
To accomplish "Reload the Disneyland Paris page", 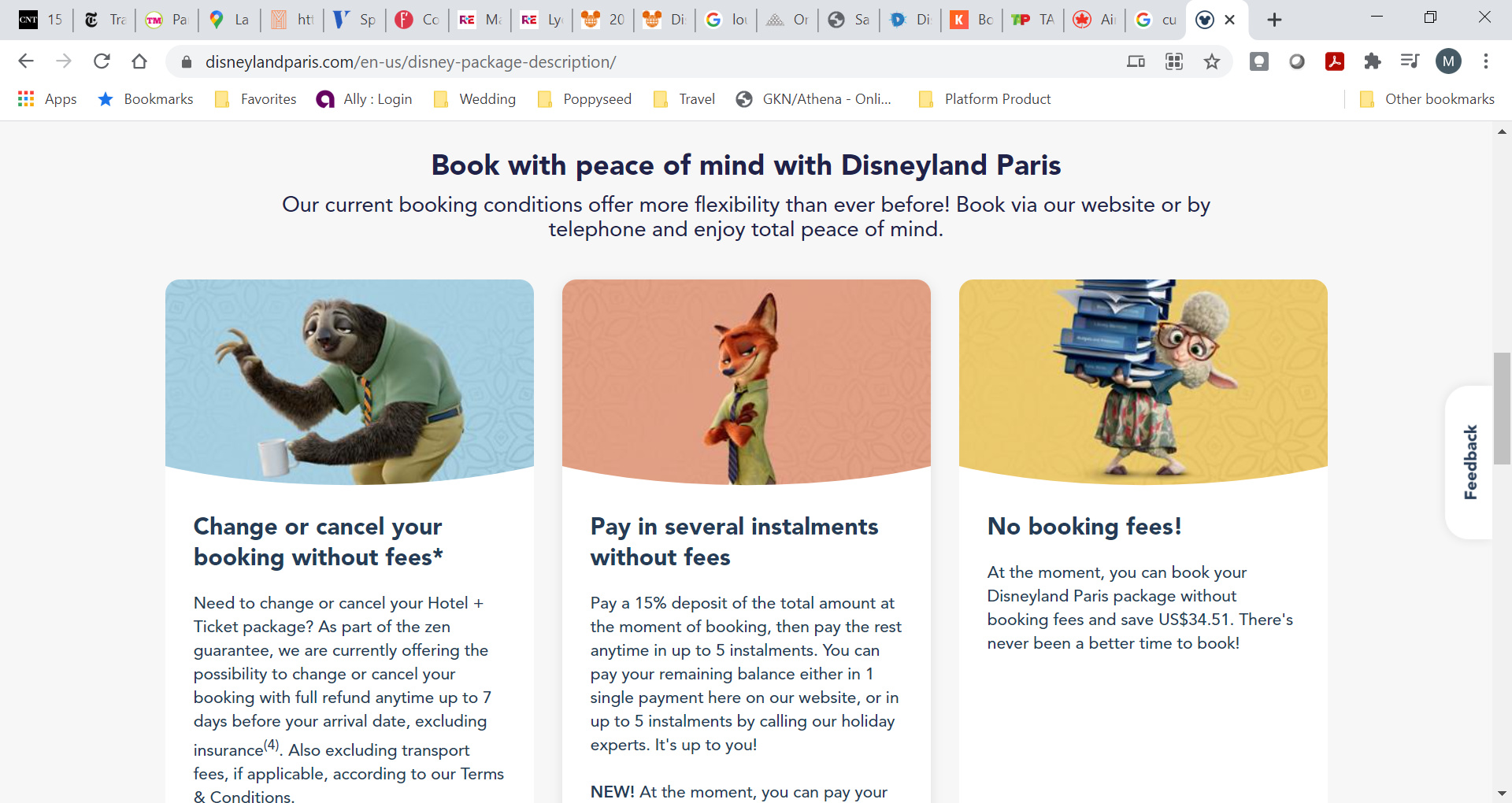I will (102, 61).
